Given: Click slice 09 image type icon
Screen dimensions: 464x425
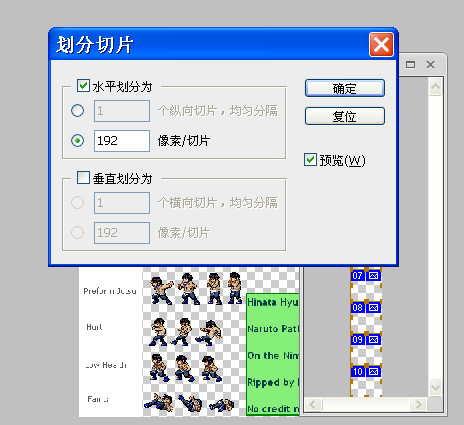Looking at the screenshot, I should point(374,339).
